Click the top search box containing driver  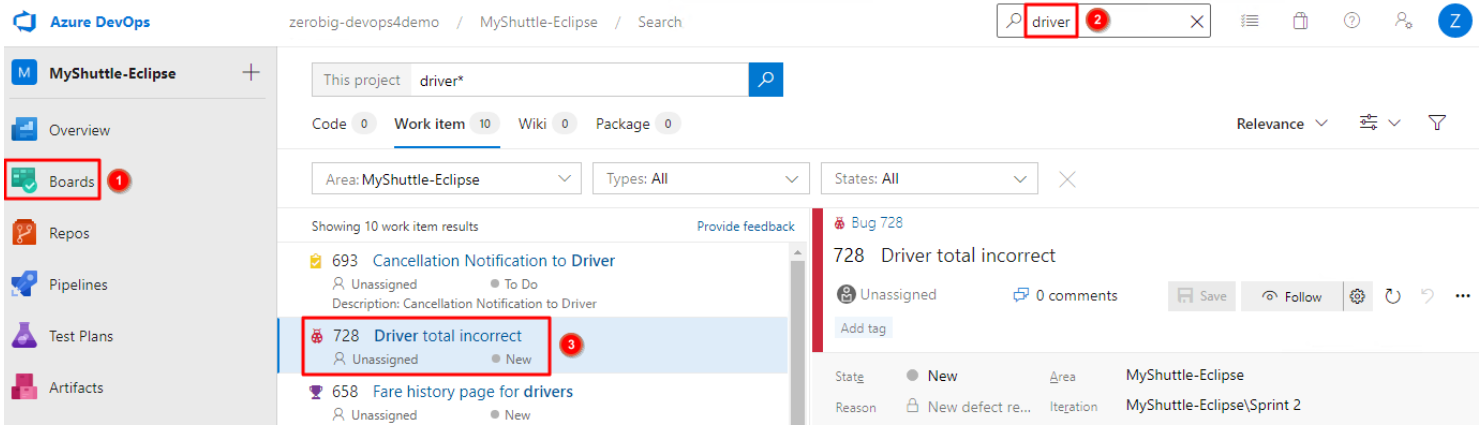click(1103, 21)
